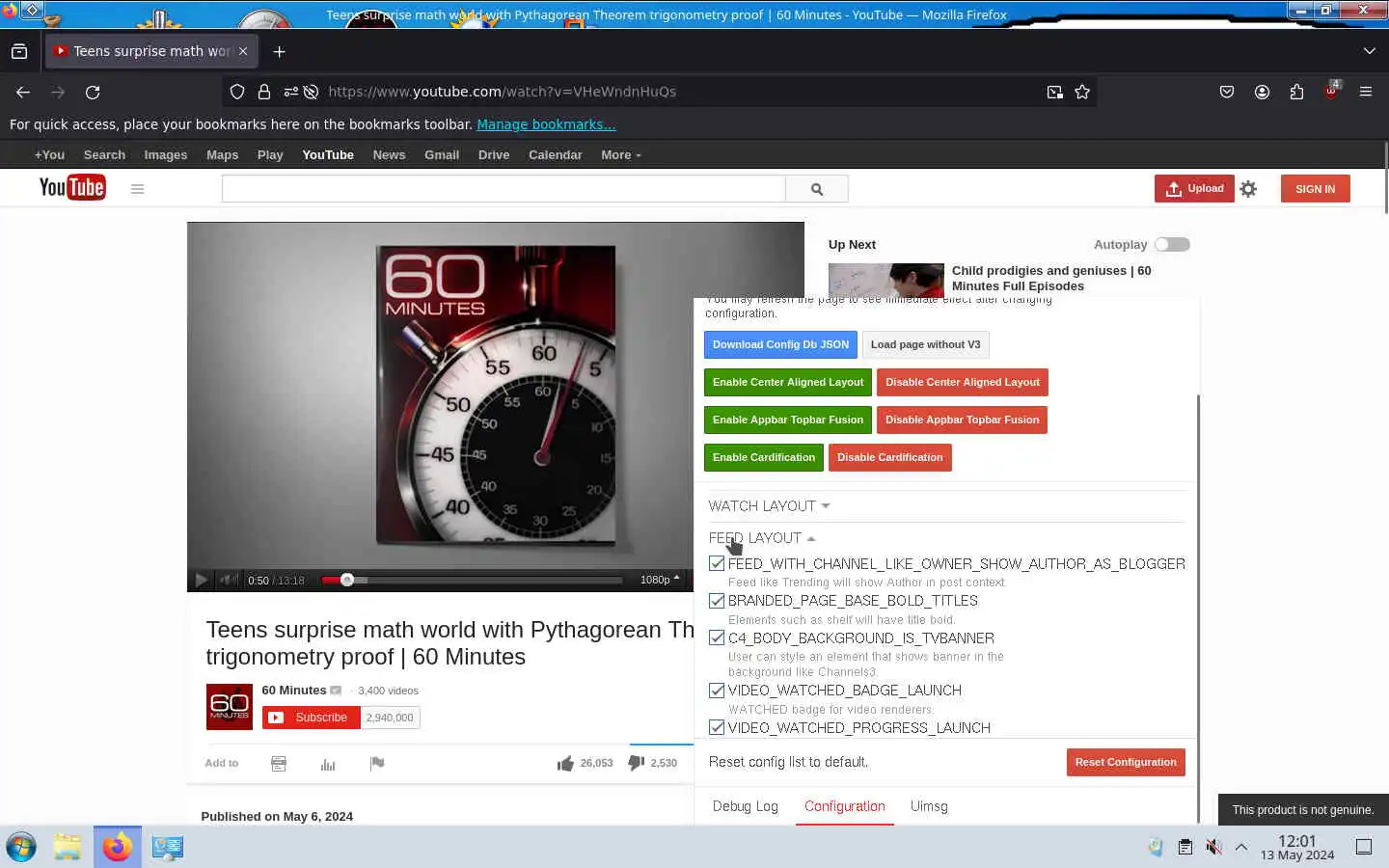Play the video with the play button

(x=201, y=580)
